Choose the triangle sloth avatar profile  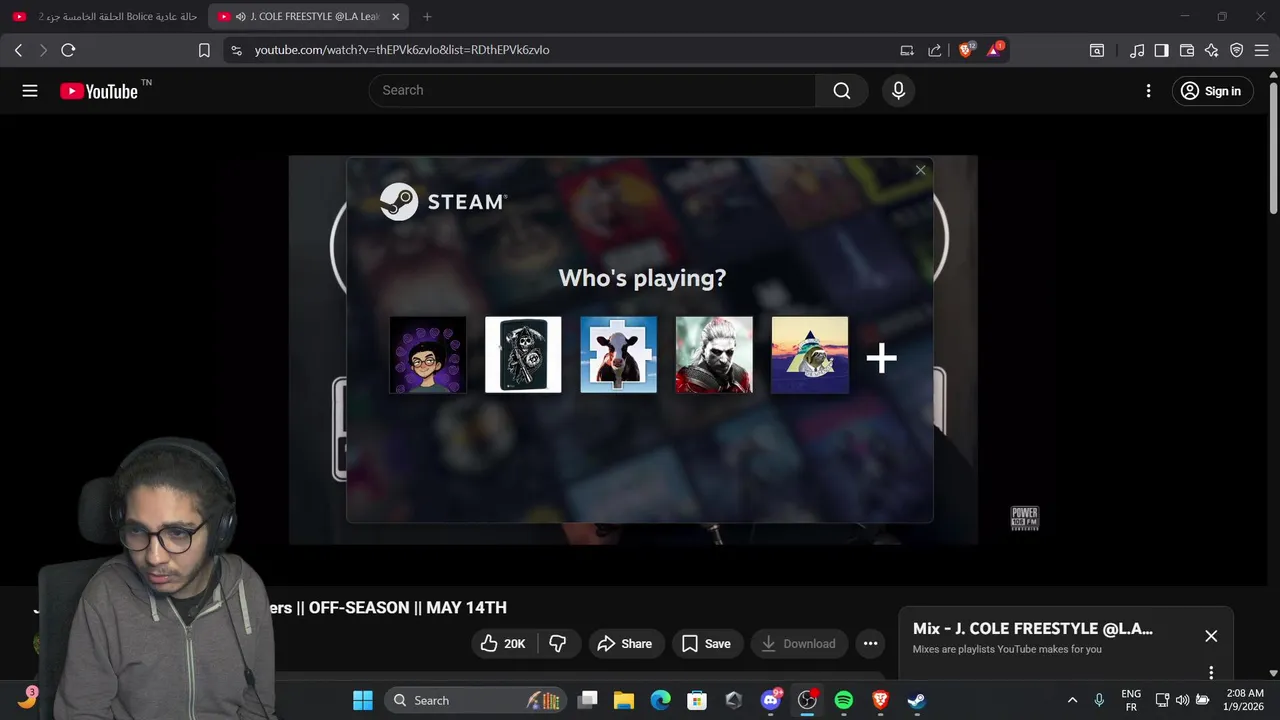(810, 355)
